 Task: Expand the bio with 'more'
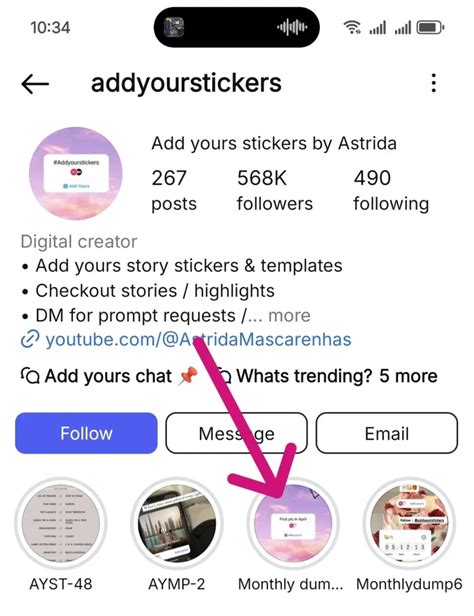point(289,315)
